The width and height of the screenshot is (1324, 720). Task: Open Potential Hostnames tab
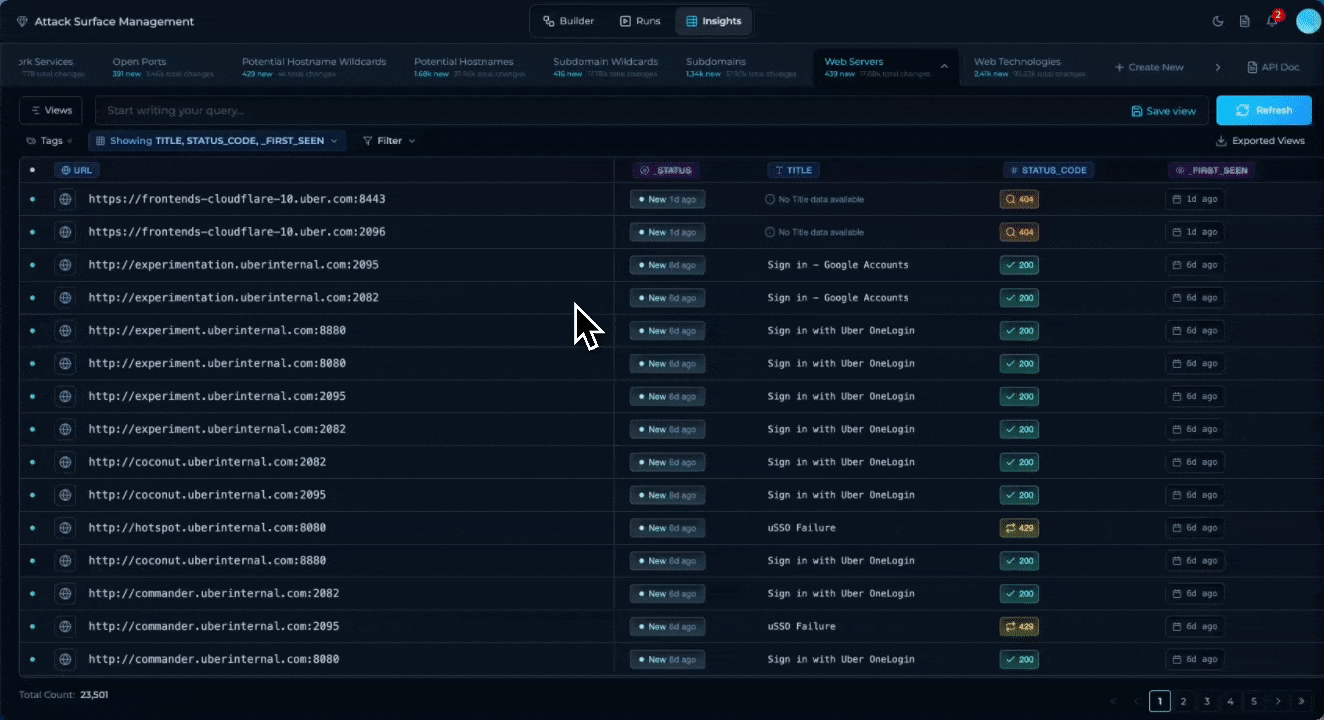tap(470, 67)
